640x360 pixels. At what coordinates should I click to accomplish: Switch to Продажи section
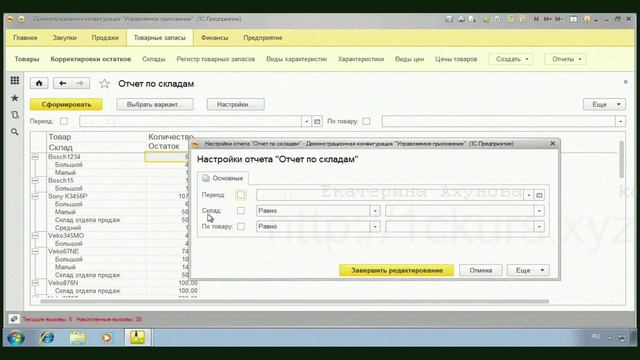point(105,38)
